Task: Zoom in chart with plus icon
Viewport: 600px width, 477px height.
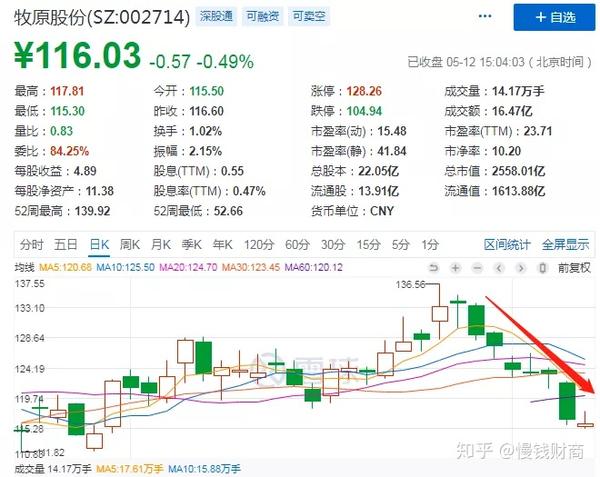Action: point(455,268)
